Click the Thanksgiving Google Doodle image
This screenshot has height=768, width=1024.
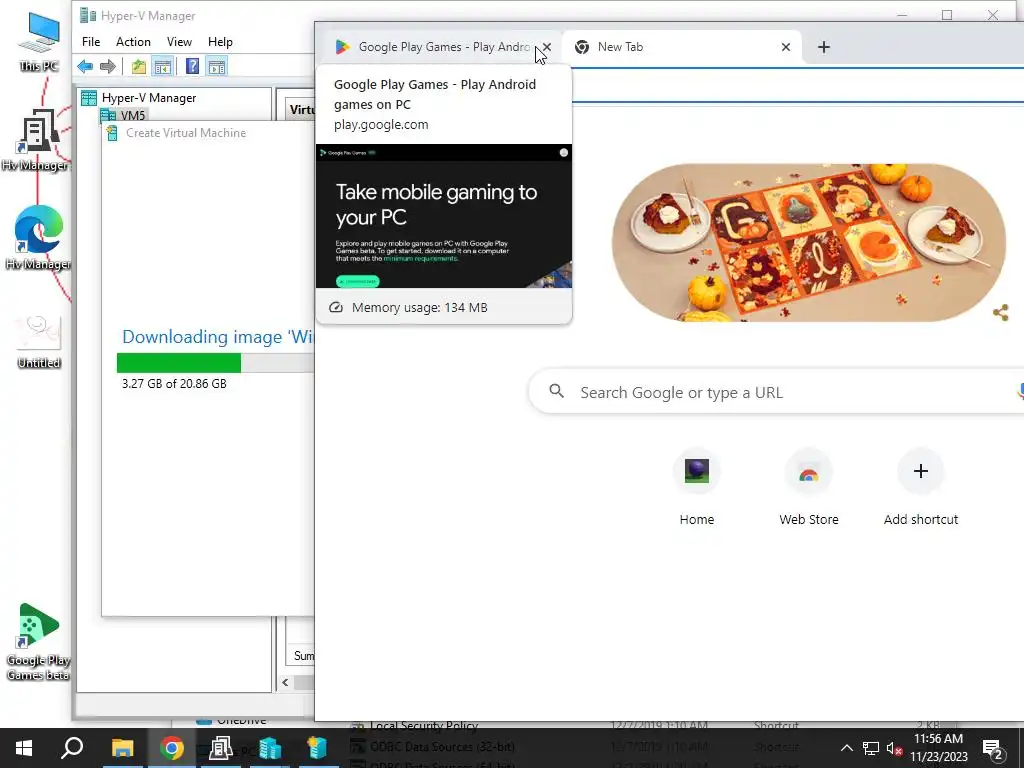click(808, 242)
